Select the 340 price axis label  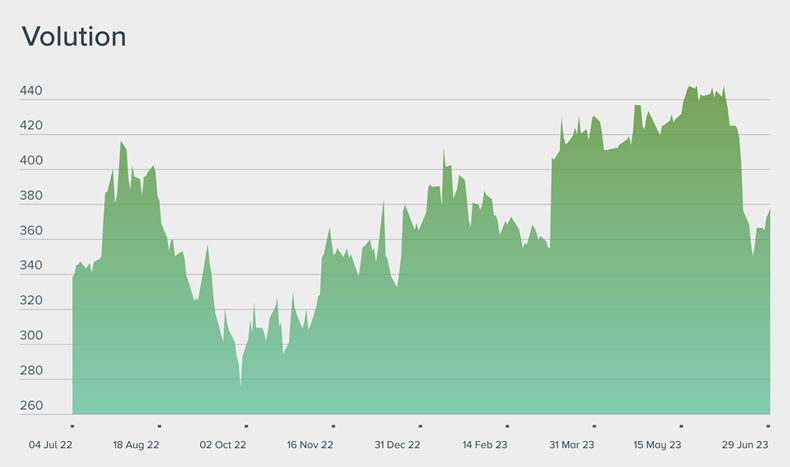(x=31, y=266)
